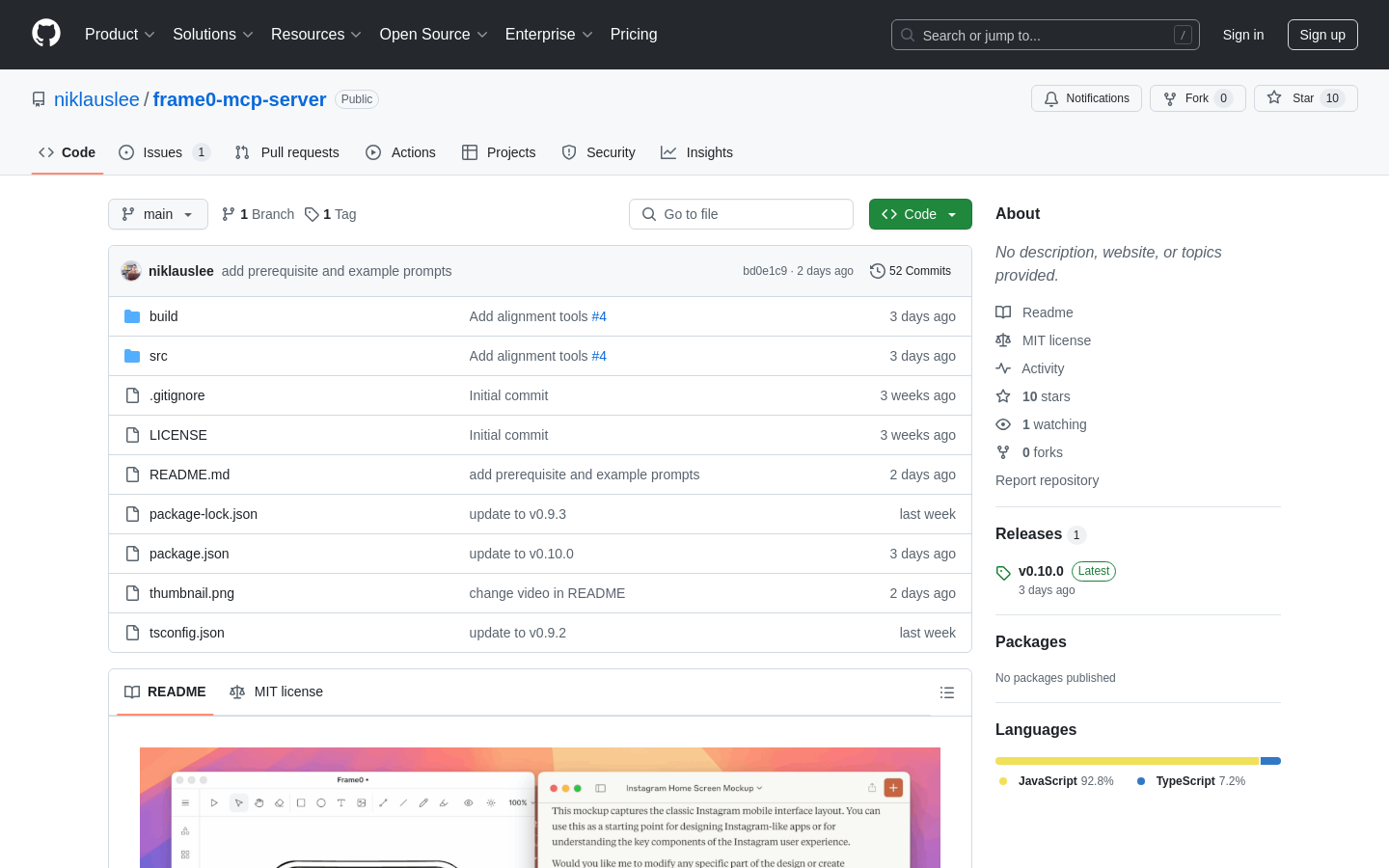Click the repository icon before niklauslee
This screenshot has width=1389, height=868.
[x=39, y=99]
